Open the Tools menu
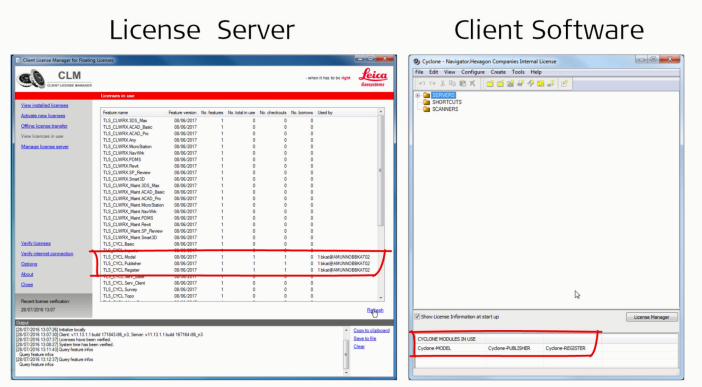 [518, 72]
